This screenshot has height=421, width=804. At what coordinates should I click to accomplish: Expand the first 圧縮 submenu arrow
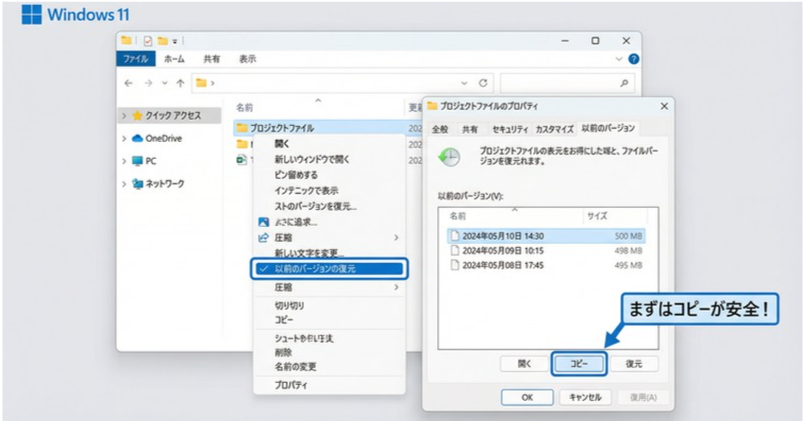396,237
